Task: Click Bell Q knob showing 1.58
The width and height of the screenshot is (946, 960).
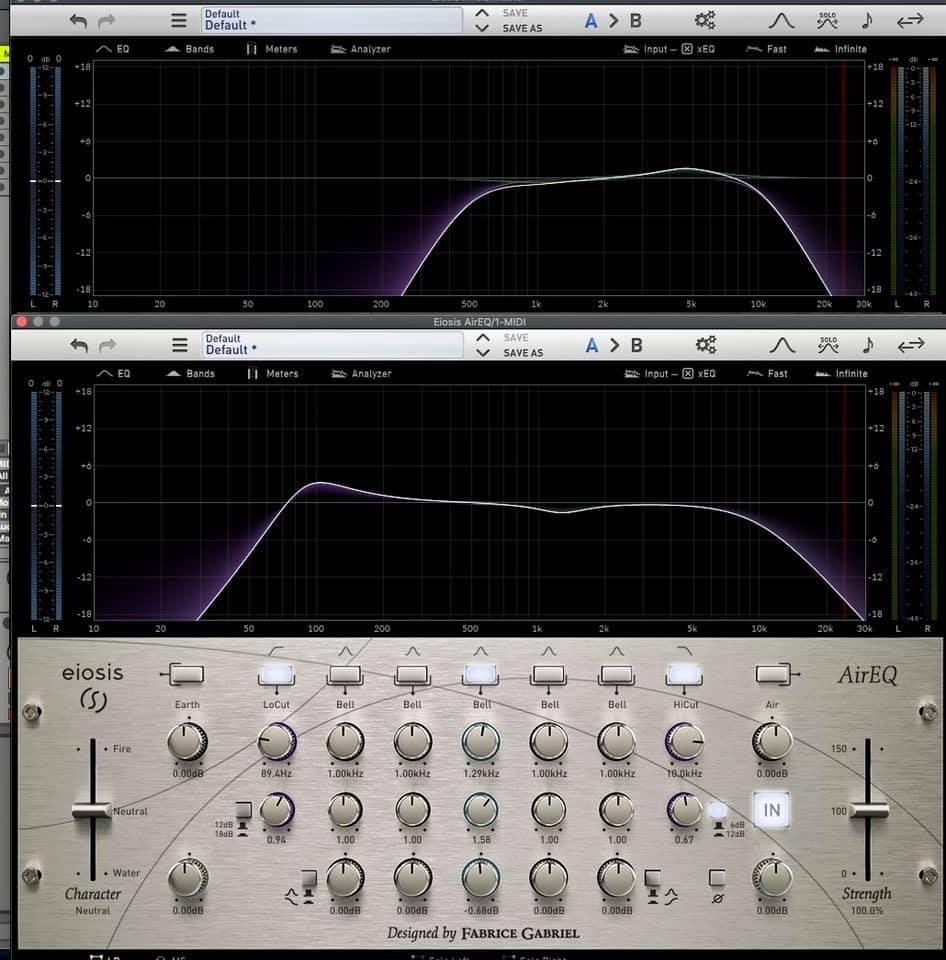Action: pos(481,810)
